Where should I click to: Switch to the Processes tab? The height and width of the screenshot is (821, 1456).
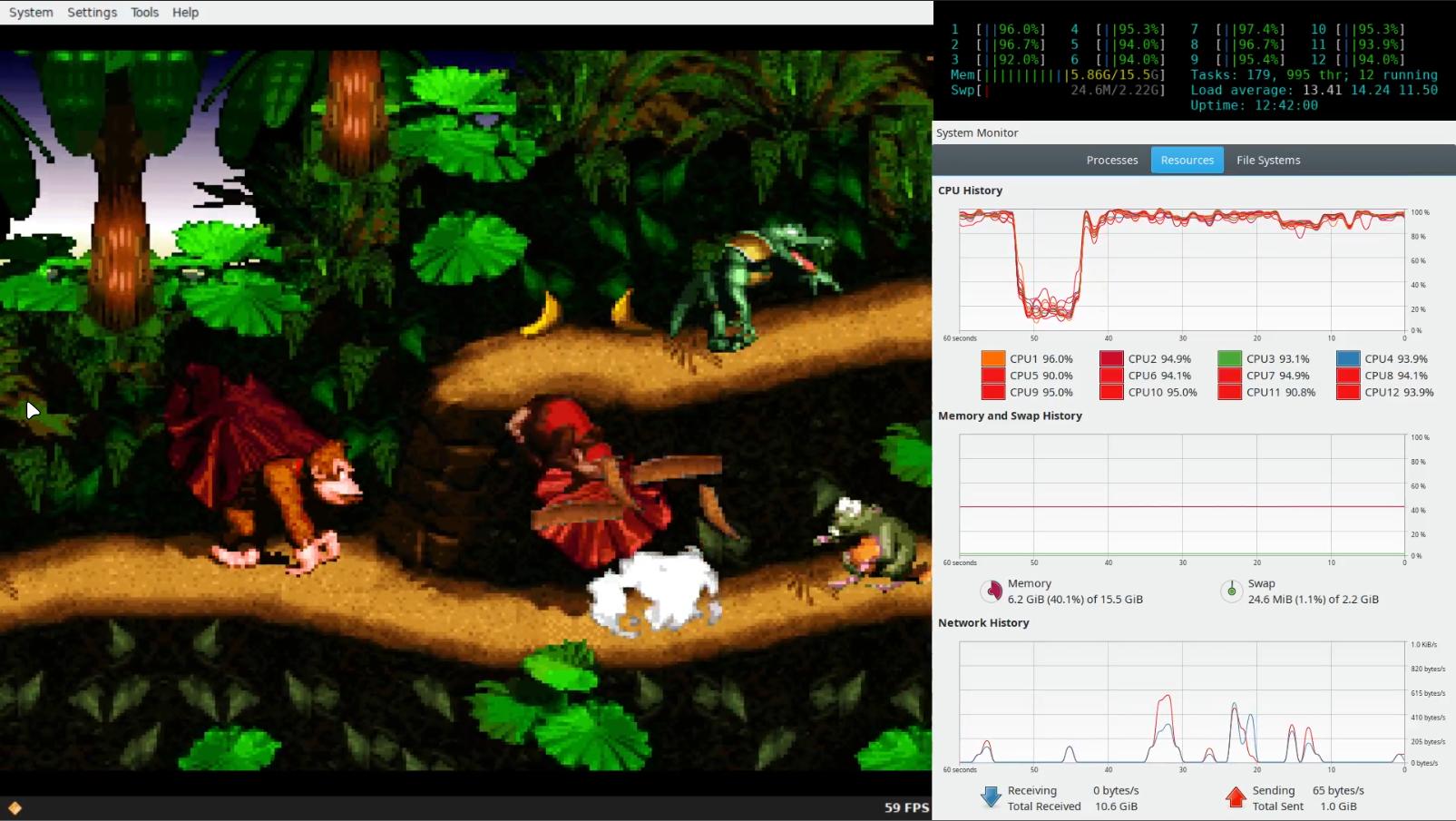[1112, 160]
